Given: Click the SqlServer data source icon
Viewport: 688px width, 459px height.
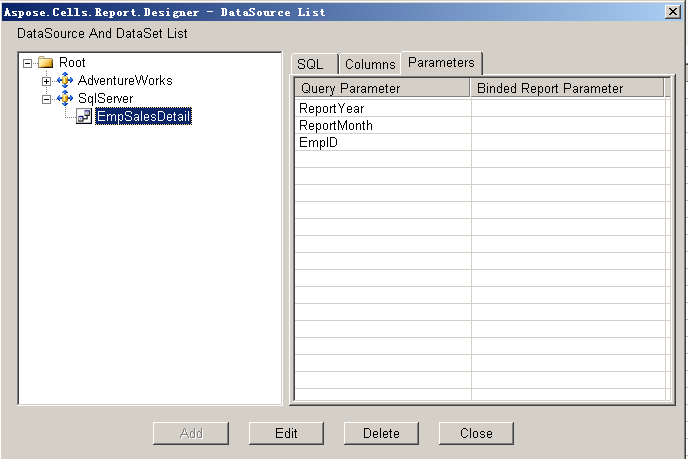Looking at the screenshot, I should pos(65,98).
